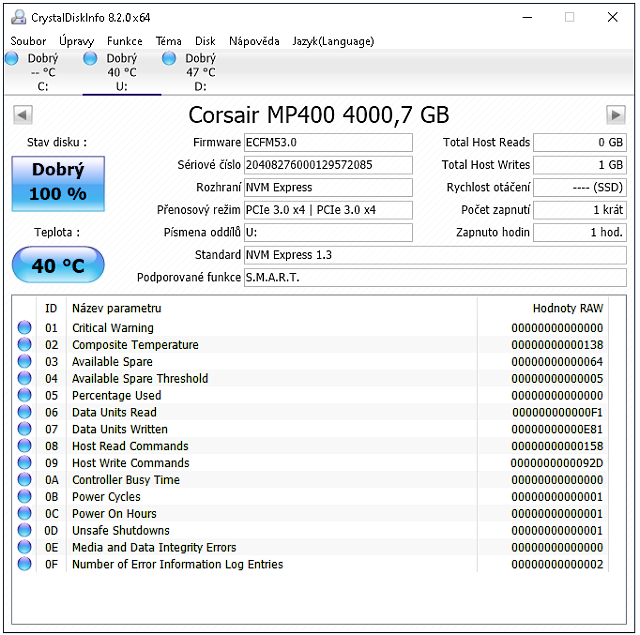Image resolution: width=640 pixels, height=635 pixels.
Task: Click the previous disk arrow button
Action: 22,115
